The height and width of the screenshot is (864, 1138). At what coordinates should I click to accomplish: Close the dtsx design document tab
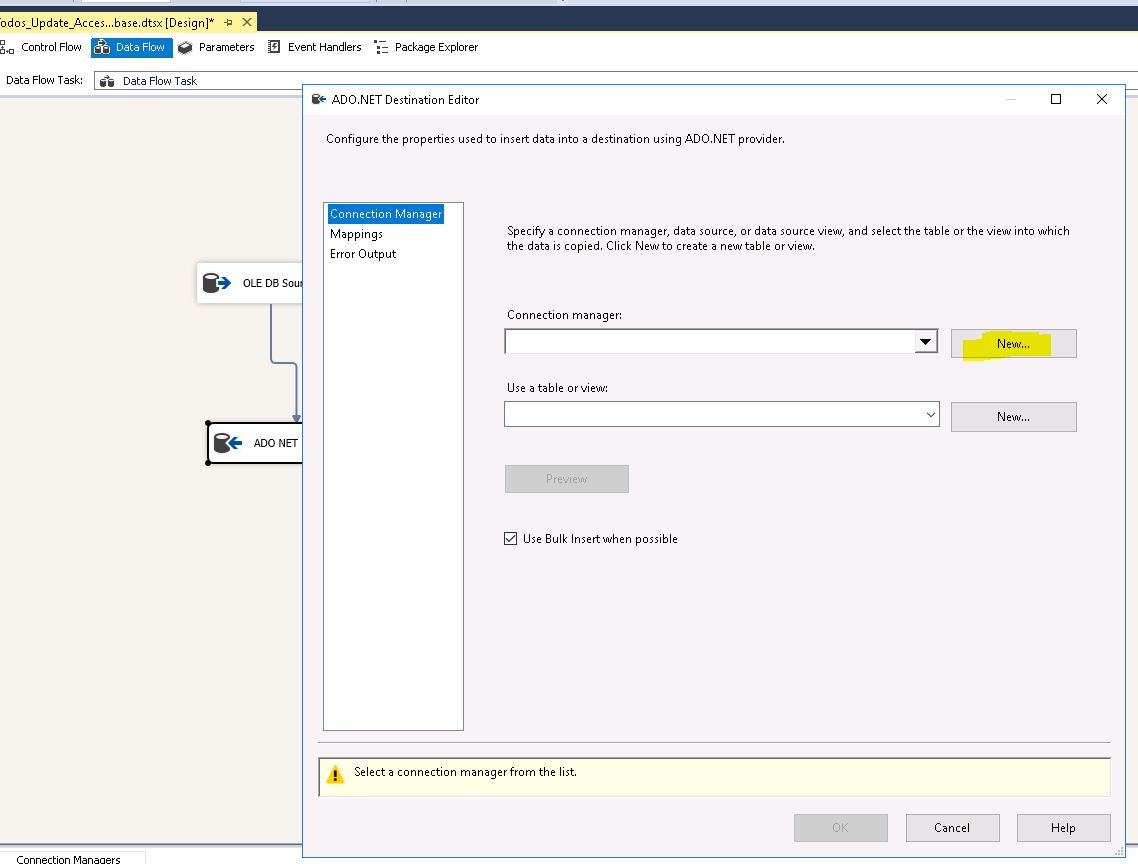tap(247, 22)
